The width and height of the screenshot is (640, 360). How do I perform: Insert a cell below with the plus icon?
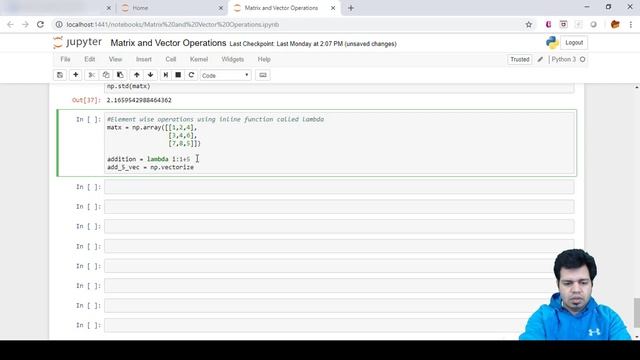(76, 75)
